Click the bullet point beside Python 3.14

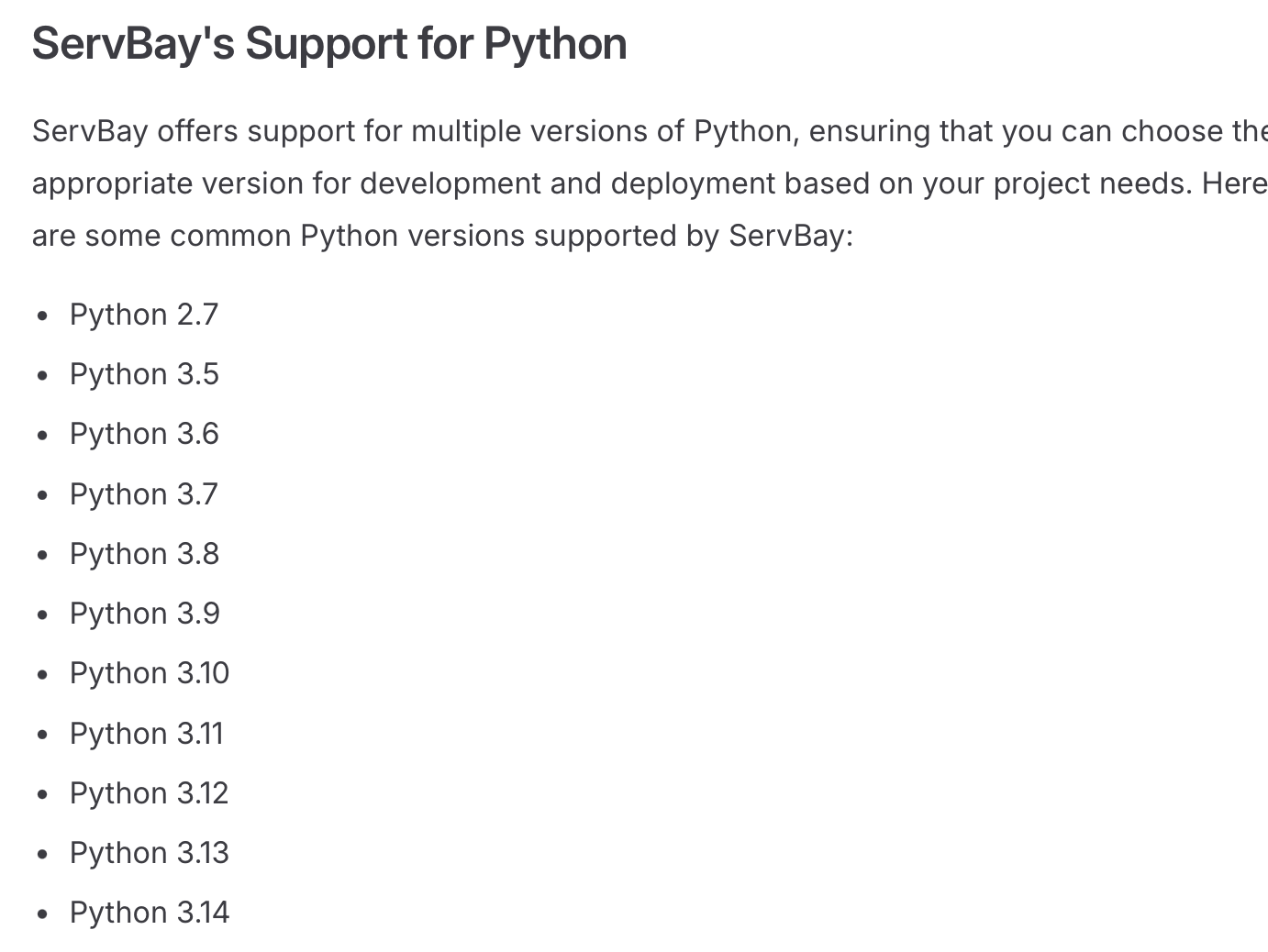click(42, 913)
